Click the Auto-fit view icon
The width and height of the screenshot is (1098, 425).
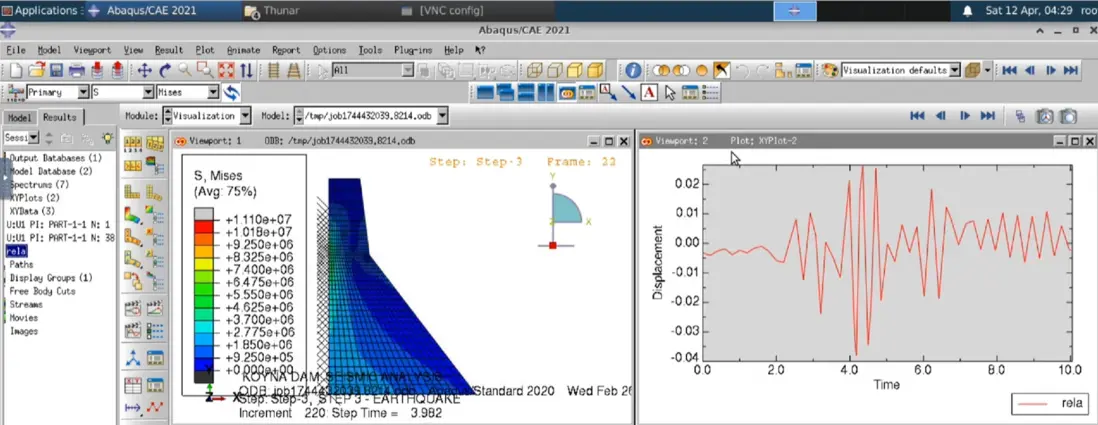click(225, 71)
